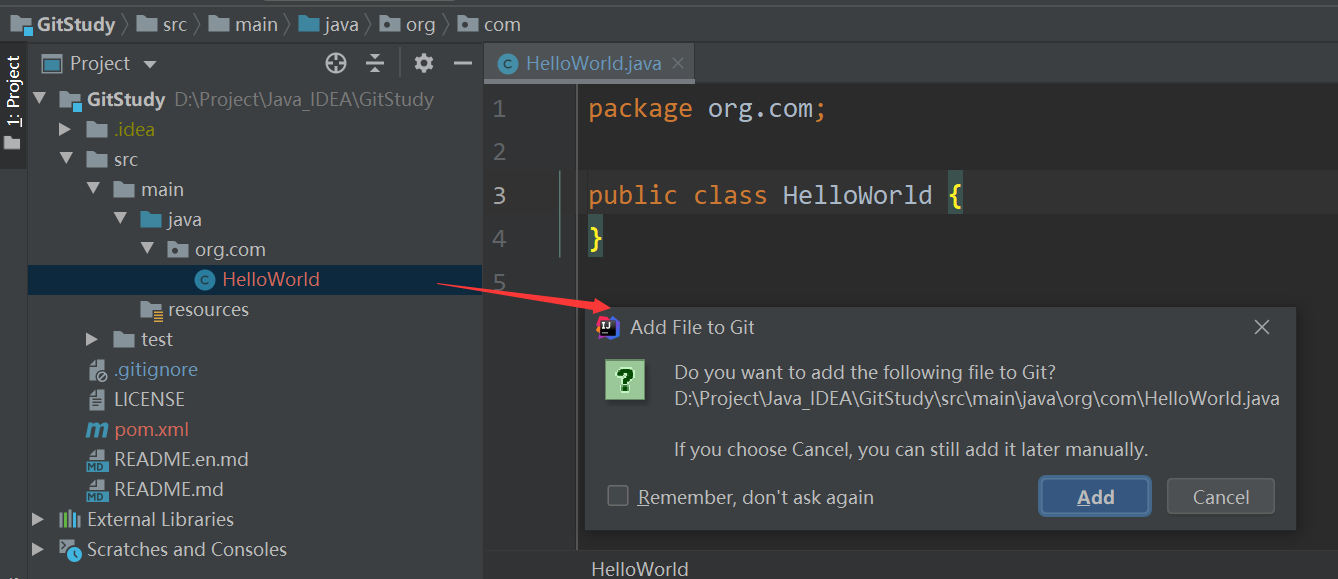Click Cancel in Add File to Git dialog
Image resolution: width=1338 pixels, height=579 pixels.
point(1221,497)
